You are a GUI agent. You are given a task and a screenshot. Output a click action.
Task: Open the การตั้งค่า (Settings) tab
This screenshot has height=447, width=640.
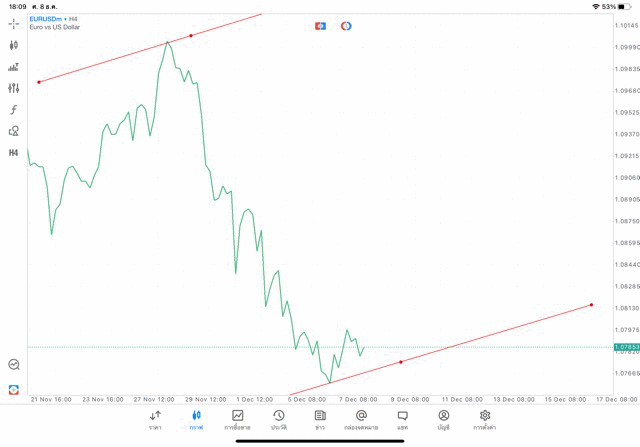[x=485, y=419]
